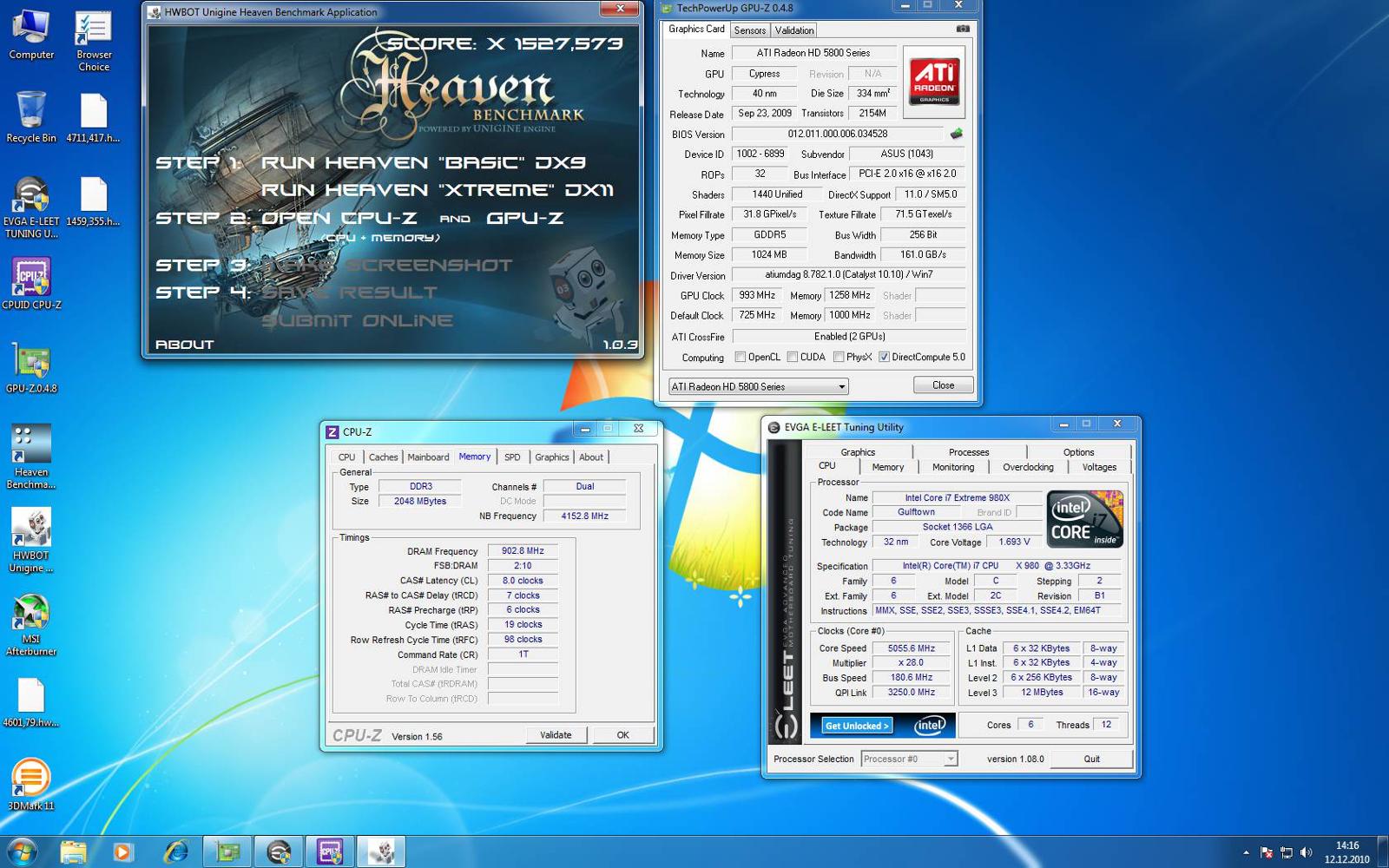Viewport: 1389px width, 868px height.
Task: Open Processor Selection dropdown in E-LEET
Action: (909, 759)
